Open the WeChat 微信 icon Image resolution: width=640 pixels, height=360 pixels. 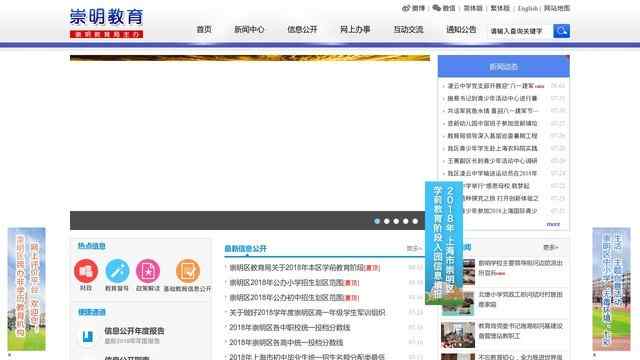[x=436, y=8]
